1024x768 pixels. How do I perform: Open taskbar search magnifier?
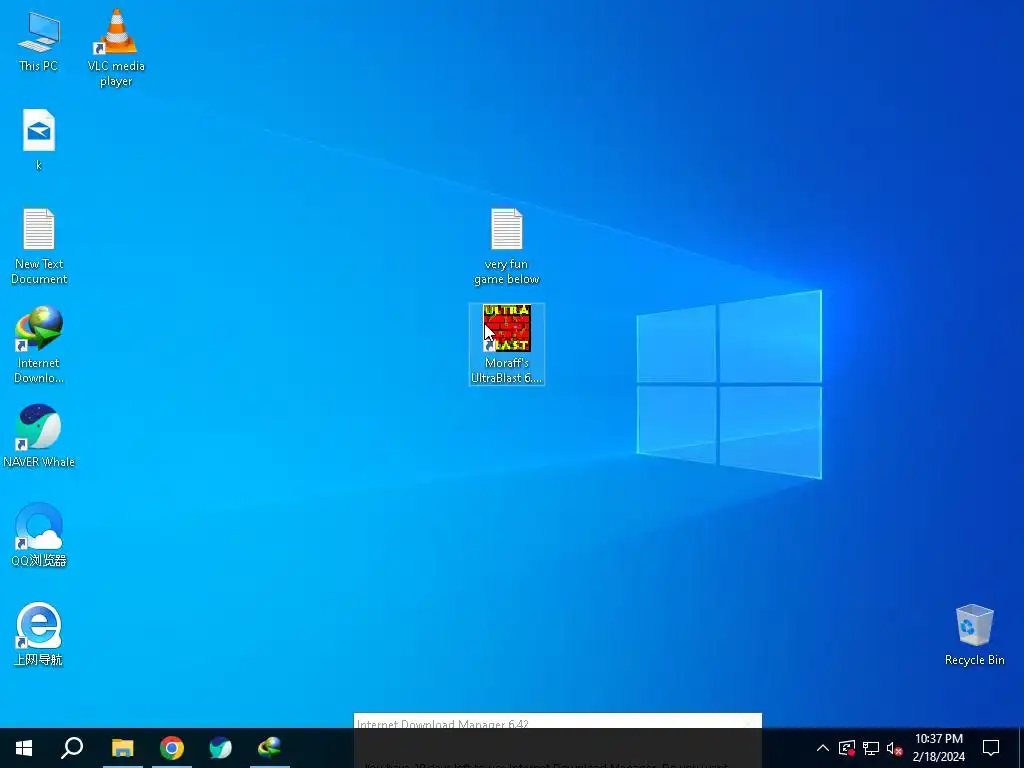point(72,748)
